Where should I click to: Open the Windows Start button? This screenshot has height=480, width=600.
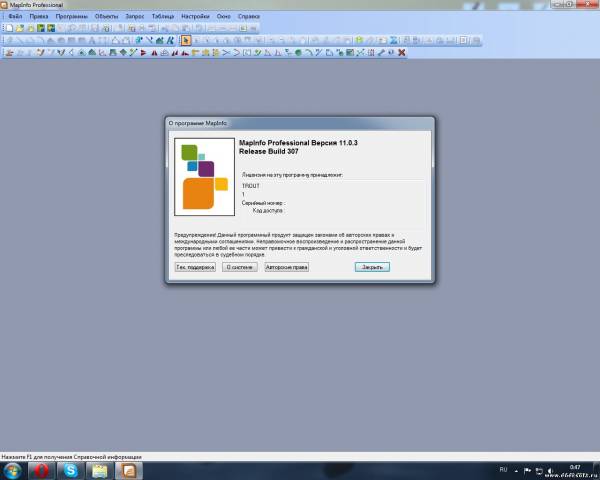tap(13, 471)
